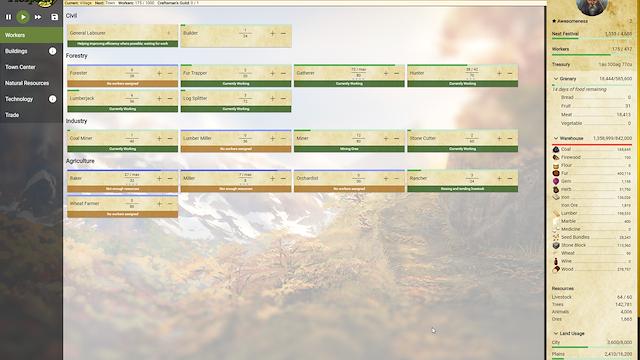This screenshot has height=360, width=640.
Task: Save the game with floppy icon
Action: [54, 17]
